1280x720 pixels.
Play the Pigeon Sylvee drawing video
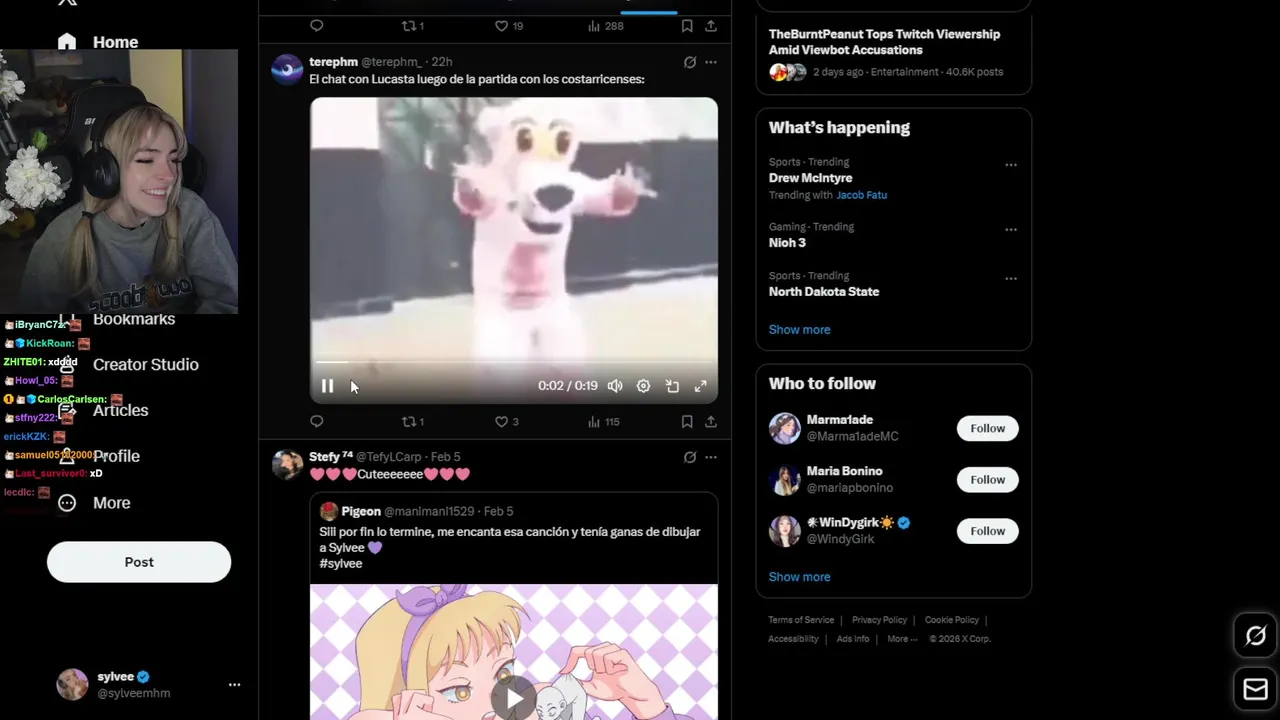(513, 699)
